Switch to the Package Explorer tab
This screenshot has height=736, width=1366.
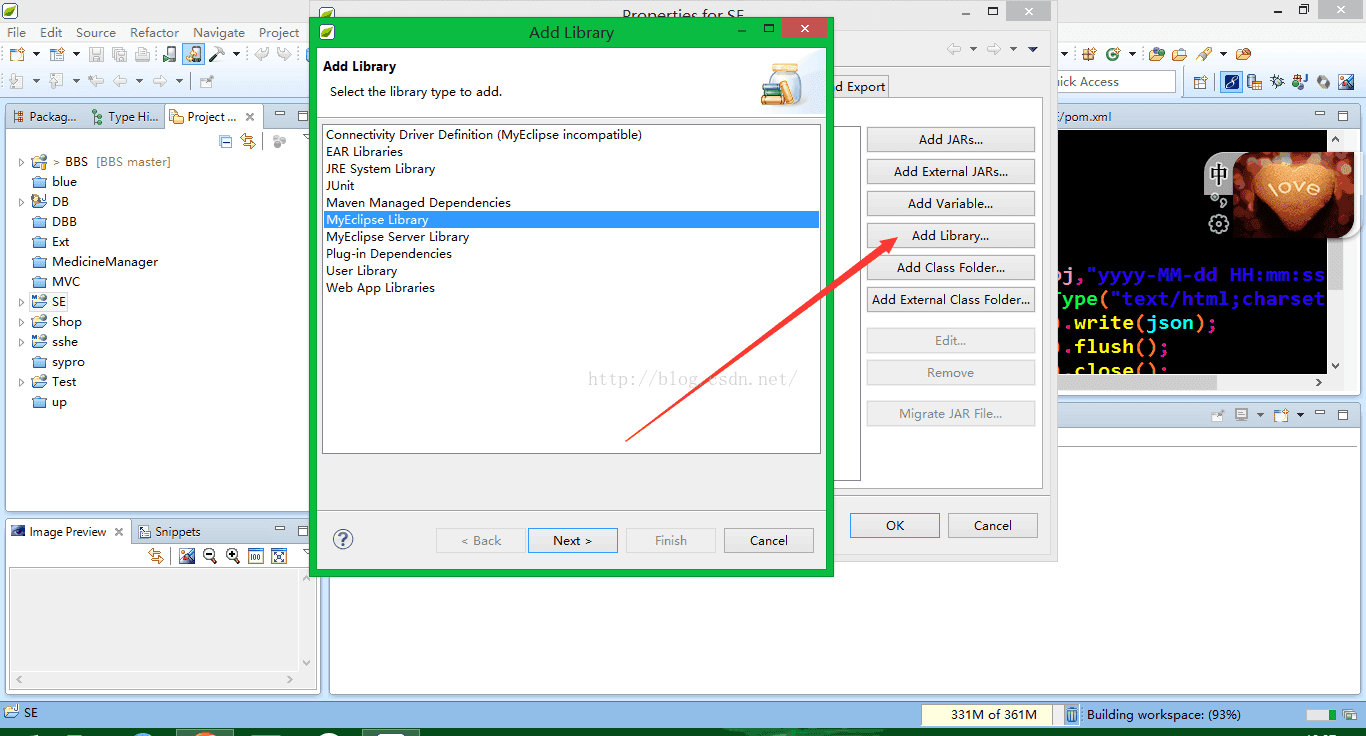click(45, 117)
